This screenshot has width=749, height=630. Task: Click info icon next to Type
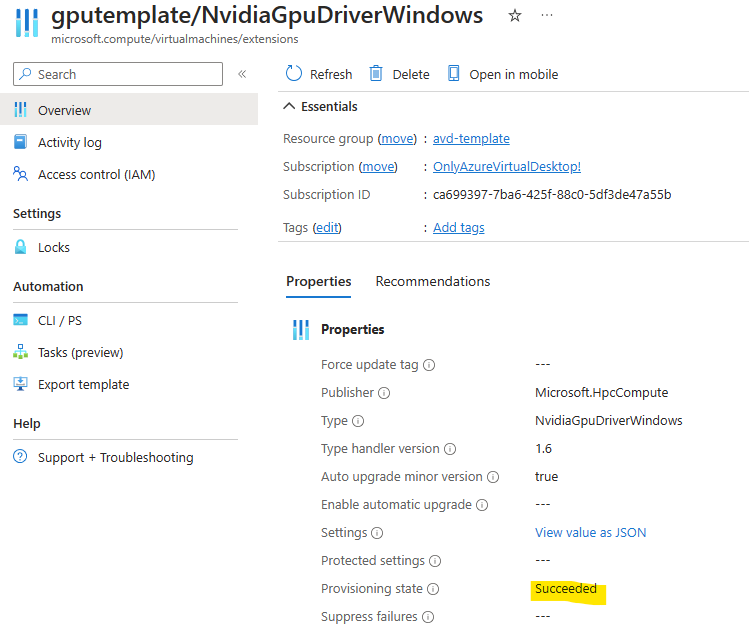(x=358, y=421)
